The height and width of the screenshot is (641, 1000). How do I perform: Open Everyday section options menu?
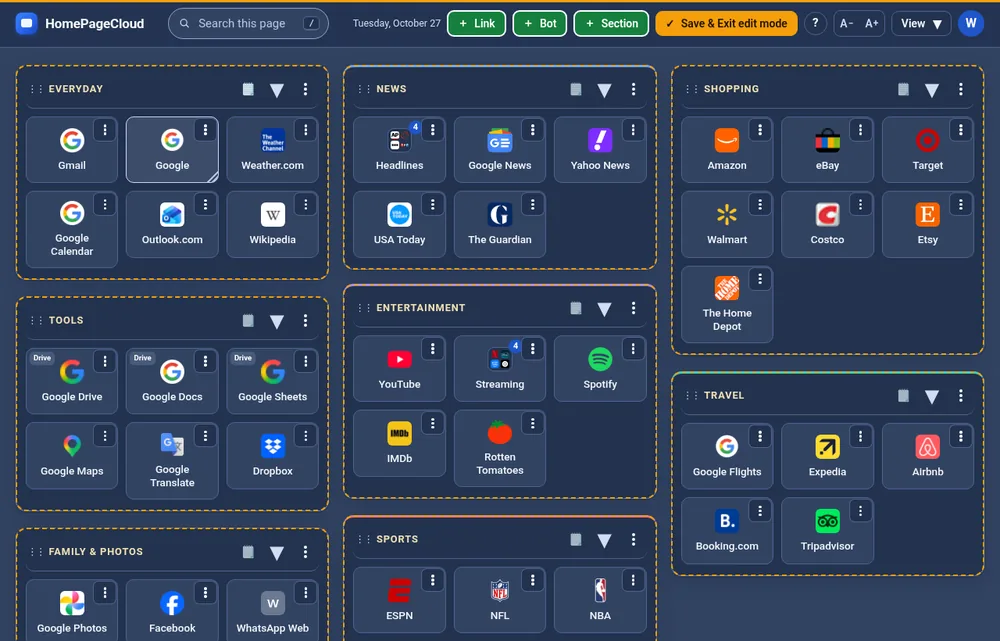pos(305,89)
